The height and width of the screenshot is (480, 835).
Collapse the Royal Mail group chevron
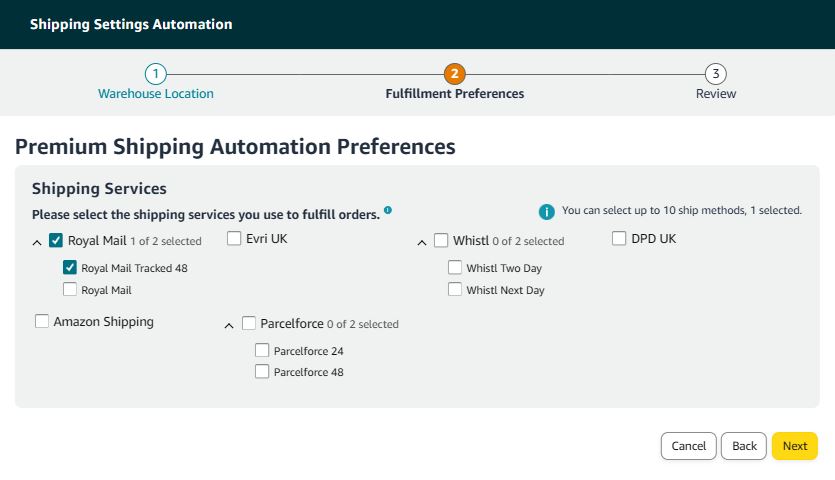pos(37,242)
